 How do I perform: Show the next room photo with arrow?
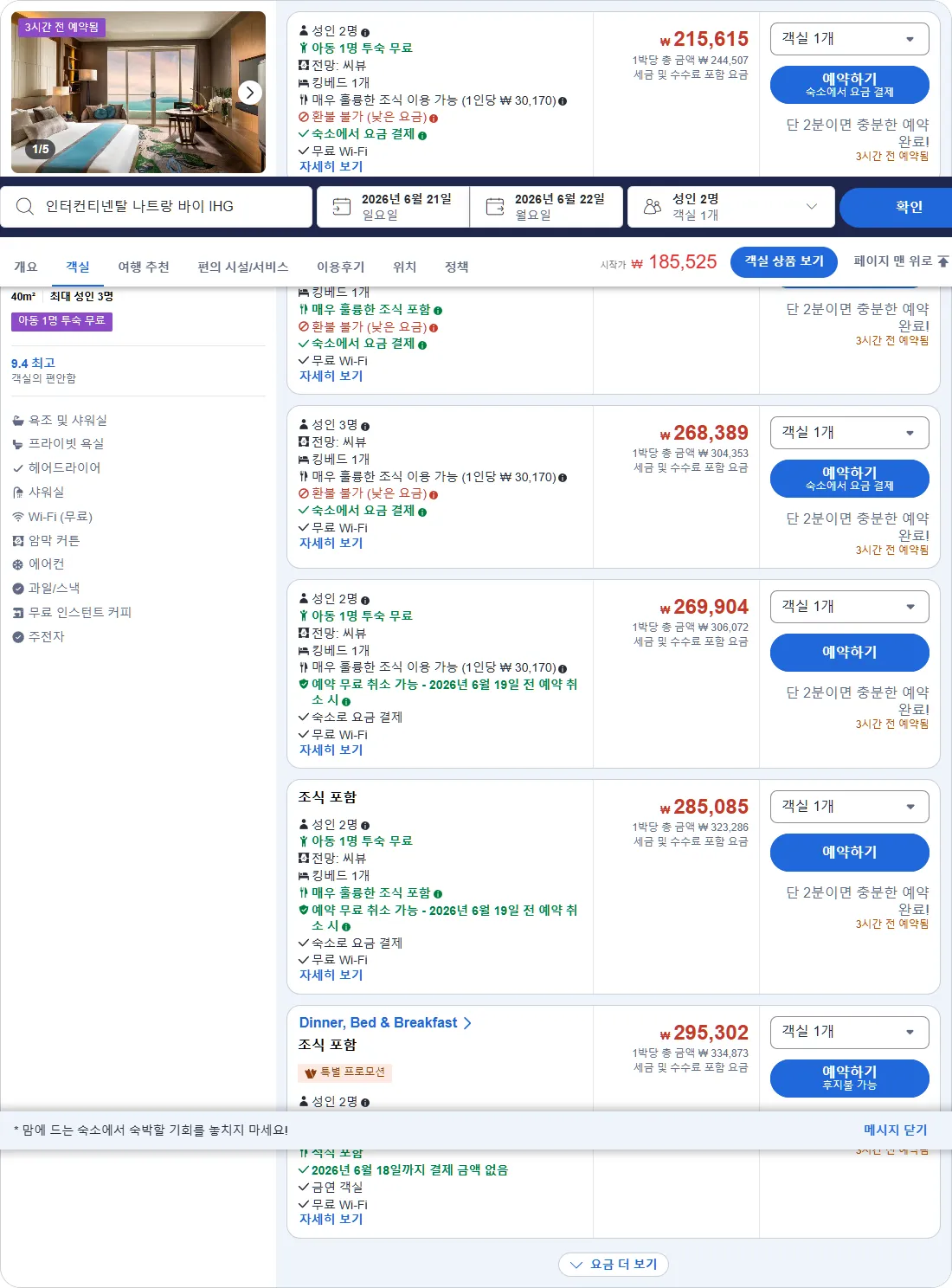click(x=250, y=92)
